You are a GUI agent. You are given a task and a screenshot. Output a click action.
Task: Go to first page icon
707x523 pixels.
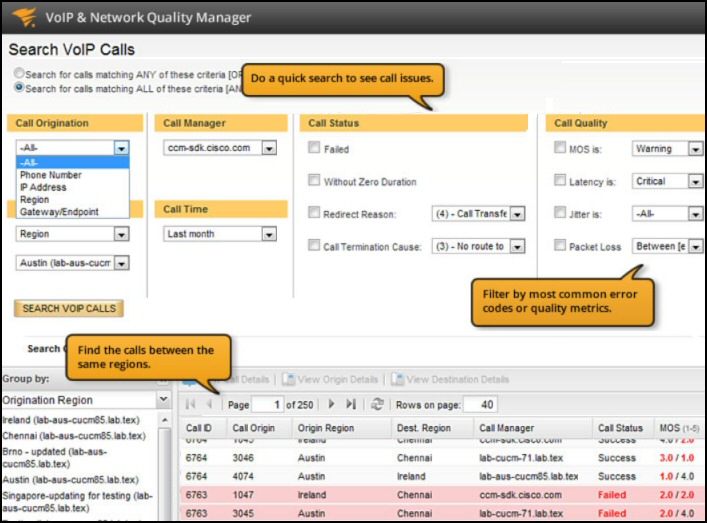(191, 404)
